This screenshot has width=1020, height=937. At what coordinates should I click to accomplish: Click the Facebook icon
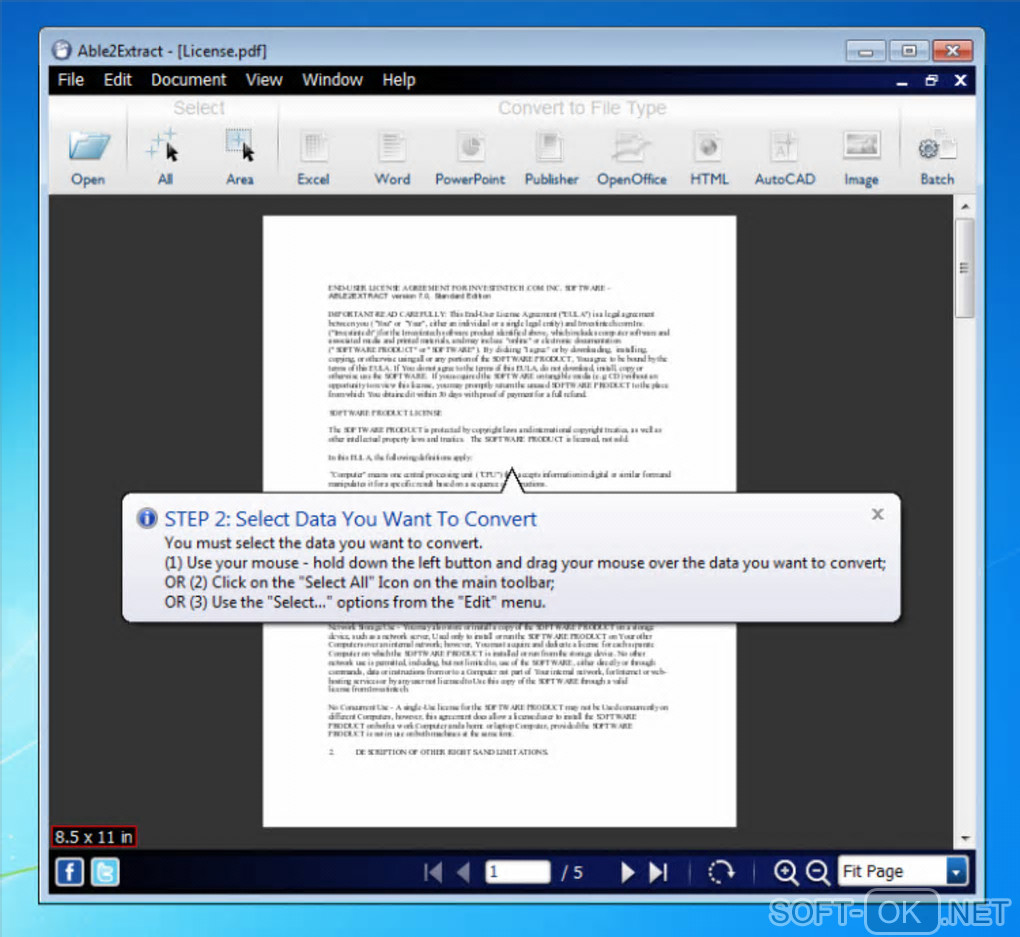pyautogui.click(x=70, y=872)
